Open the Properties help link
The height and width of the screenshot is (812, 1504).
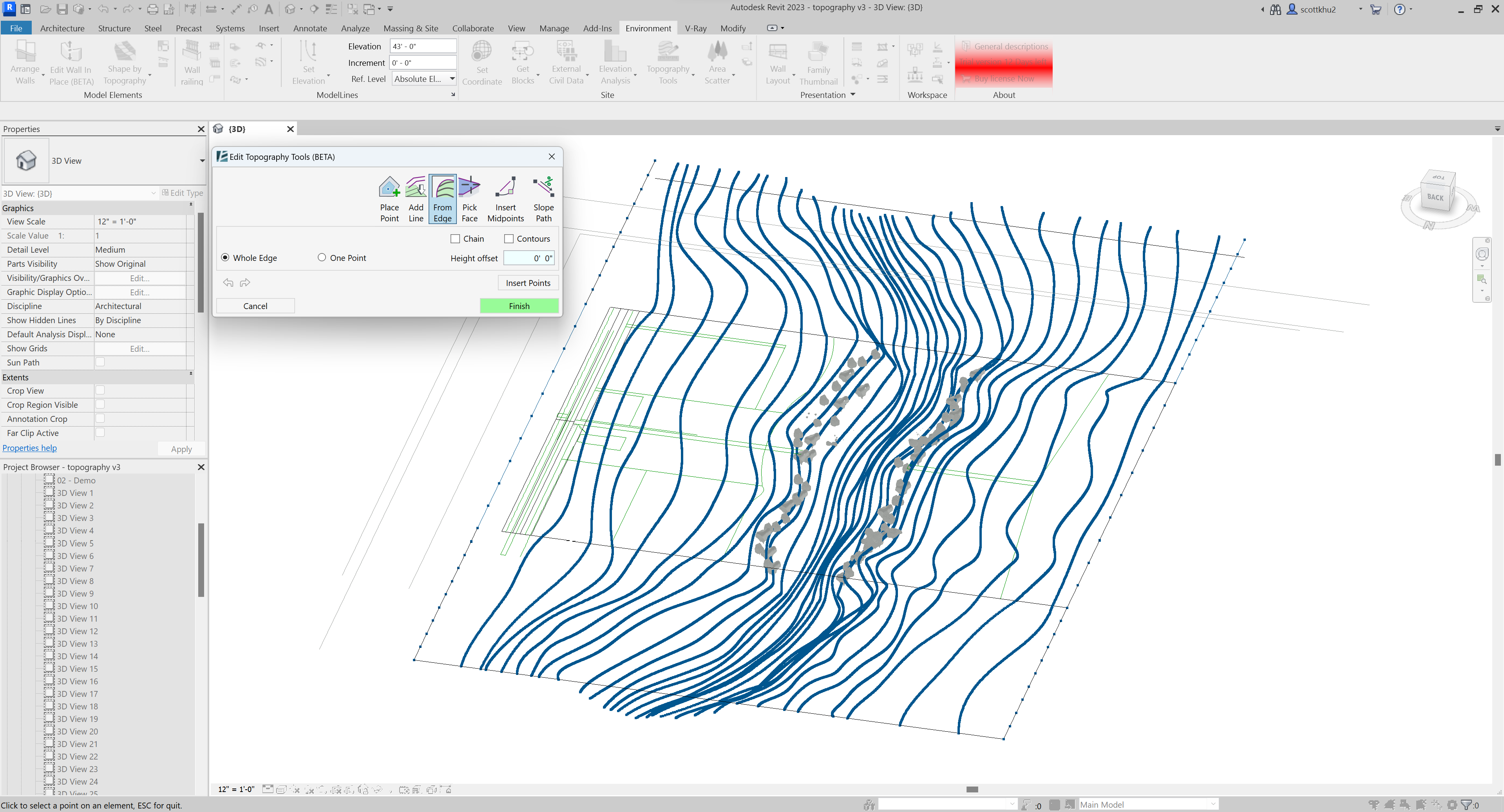(30, 448)
